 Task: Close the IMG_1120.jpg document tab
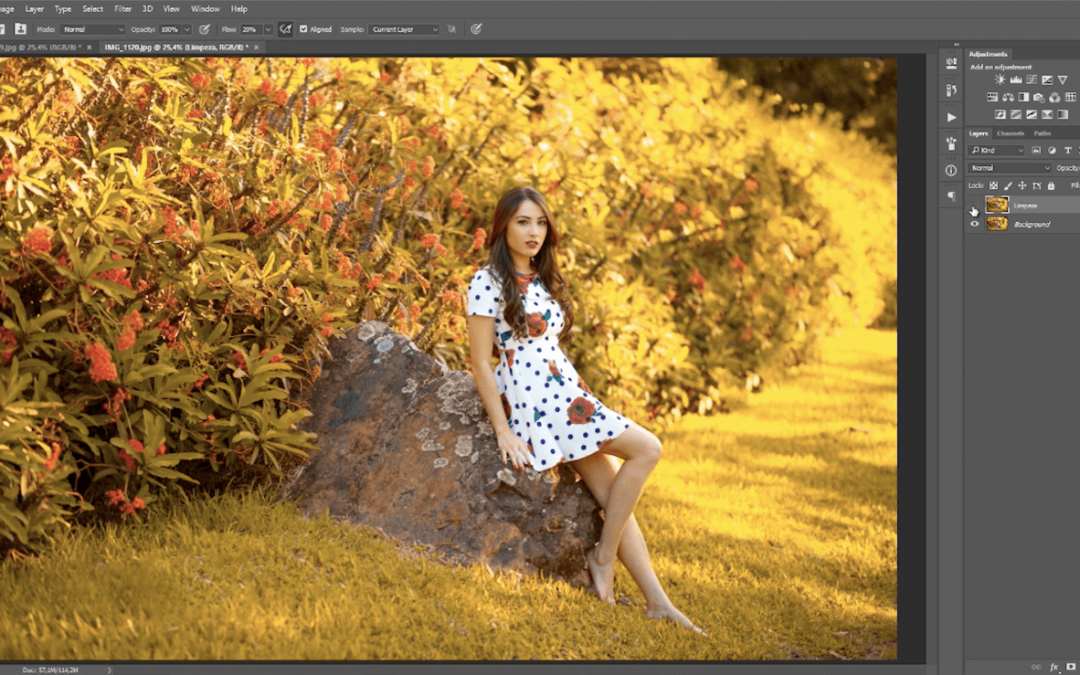(x=256, y=47)
